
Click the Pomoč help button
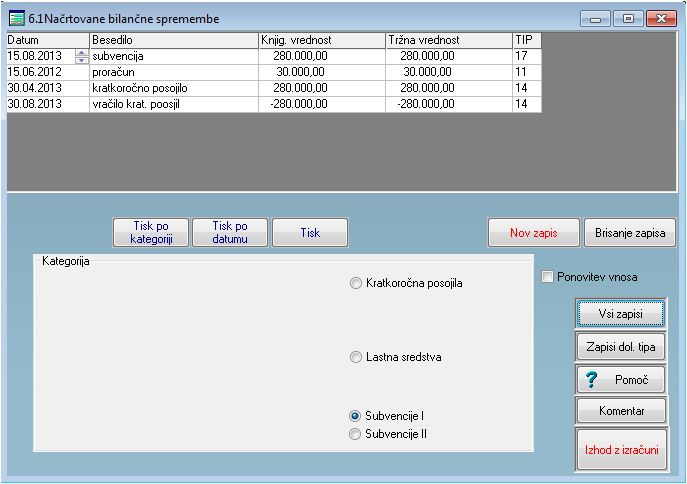[x=619, y=380]
